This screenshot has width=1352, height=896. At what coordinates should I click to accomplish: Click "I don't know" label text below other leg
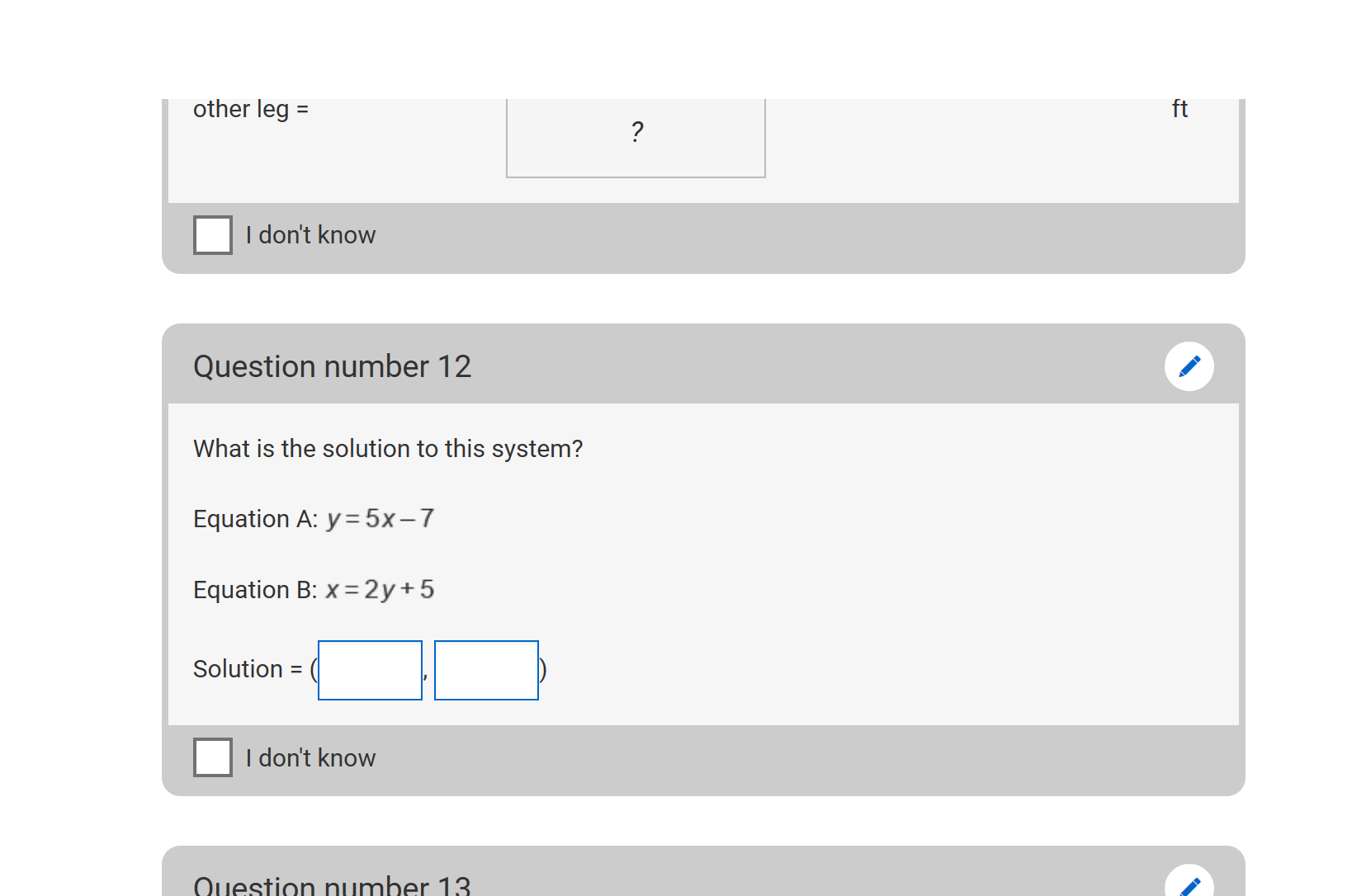point(310,235)
